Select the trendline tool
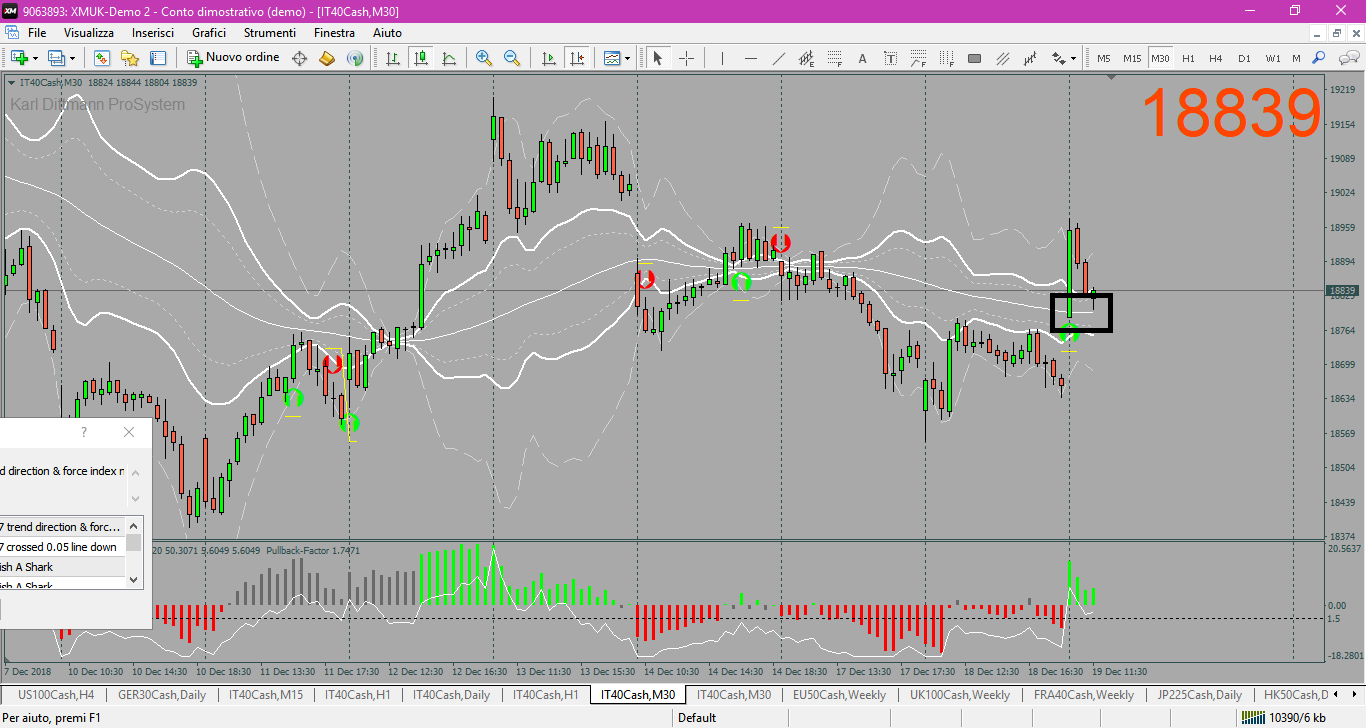Viewport: 1366px width, 728px height. point(778,58)
